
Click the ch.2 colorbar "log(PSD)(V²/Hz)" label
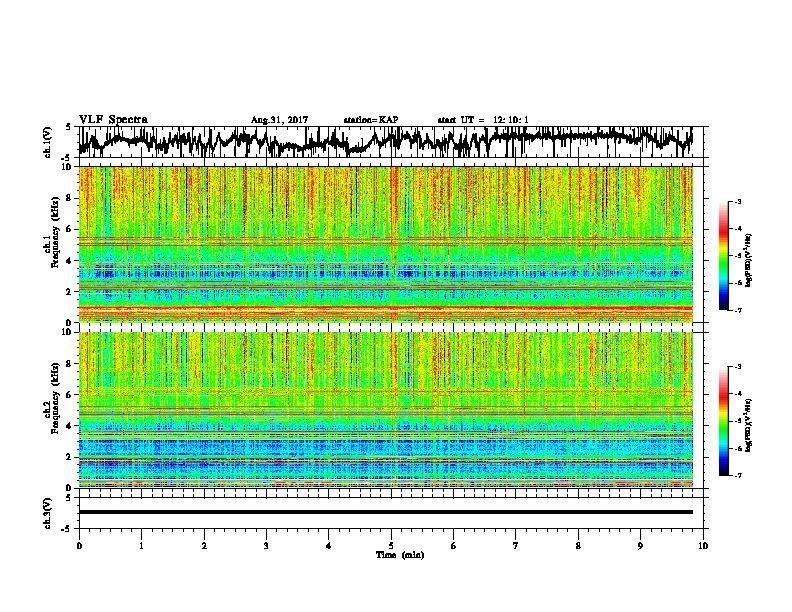[749, 425]
